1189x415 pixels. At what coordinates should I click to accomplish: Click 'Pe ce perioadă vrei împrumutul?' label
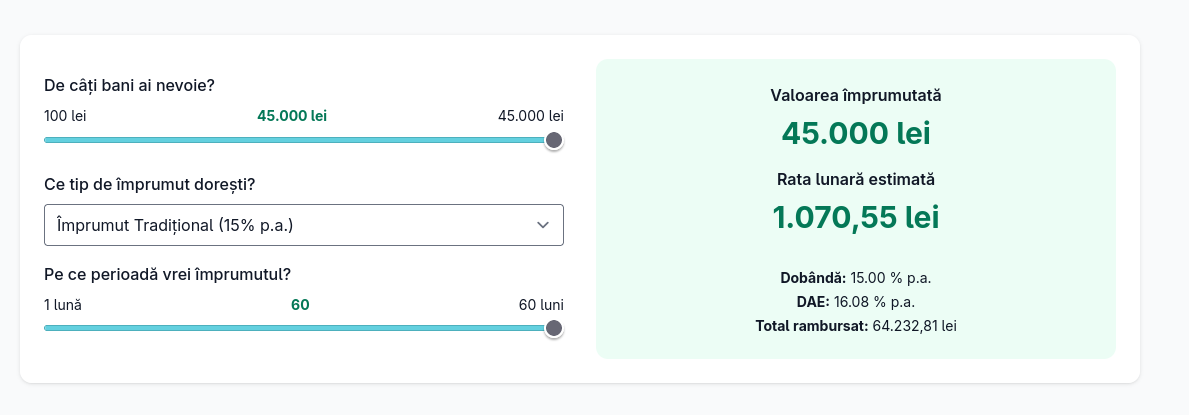(167, 273)
